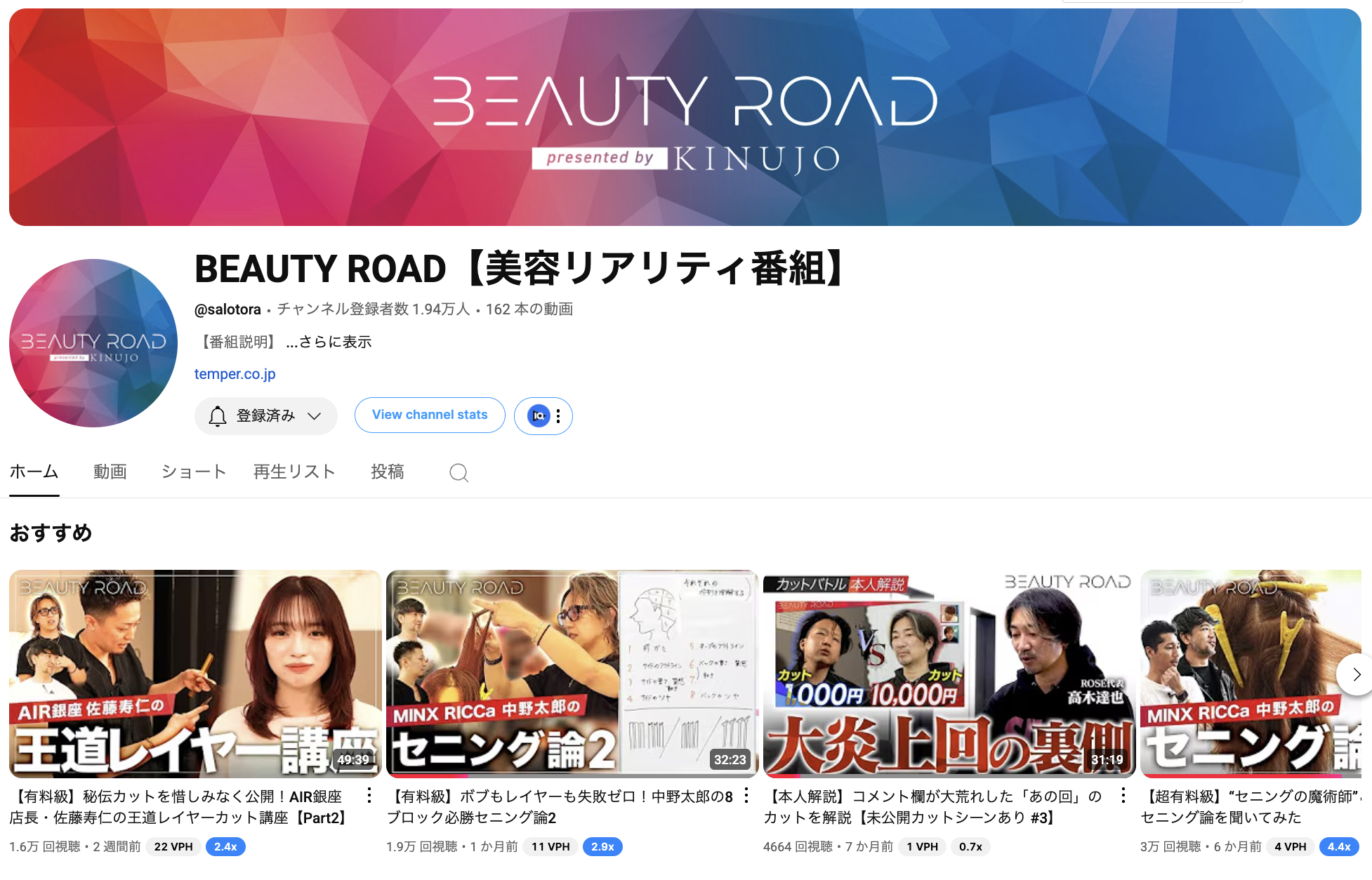Open video title 【超有料級】セニングの魔術師
Viewport: 1372px width, 880px height.
point(1251,807)
